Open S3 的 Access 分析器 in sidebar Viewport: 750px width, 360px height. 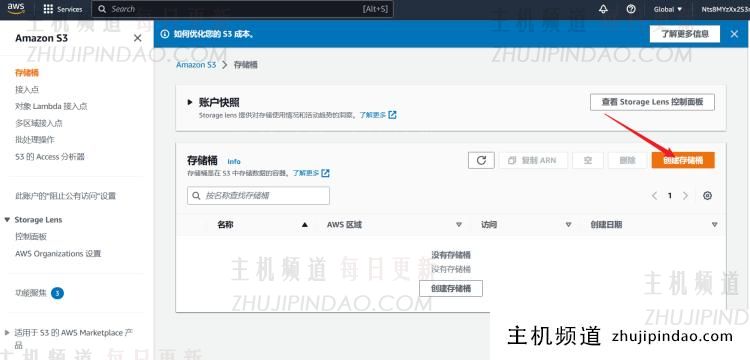pos(50,157)
